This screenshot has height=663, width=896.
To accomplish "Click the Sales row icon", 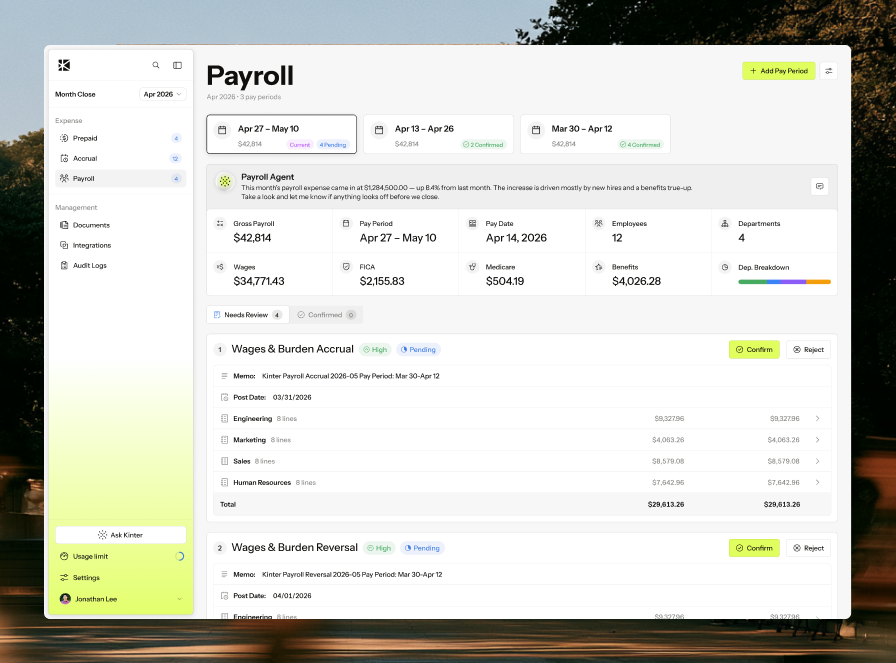I will [x=225, y=461].
